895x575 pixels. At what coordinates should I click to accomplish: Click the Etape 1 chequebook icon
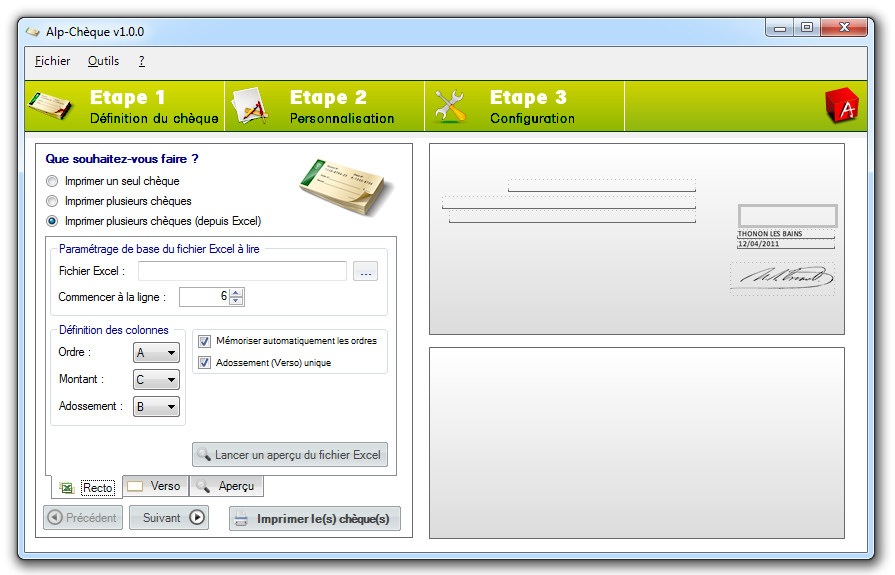(51, 106)
